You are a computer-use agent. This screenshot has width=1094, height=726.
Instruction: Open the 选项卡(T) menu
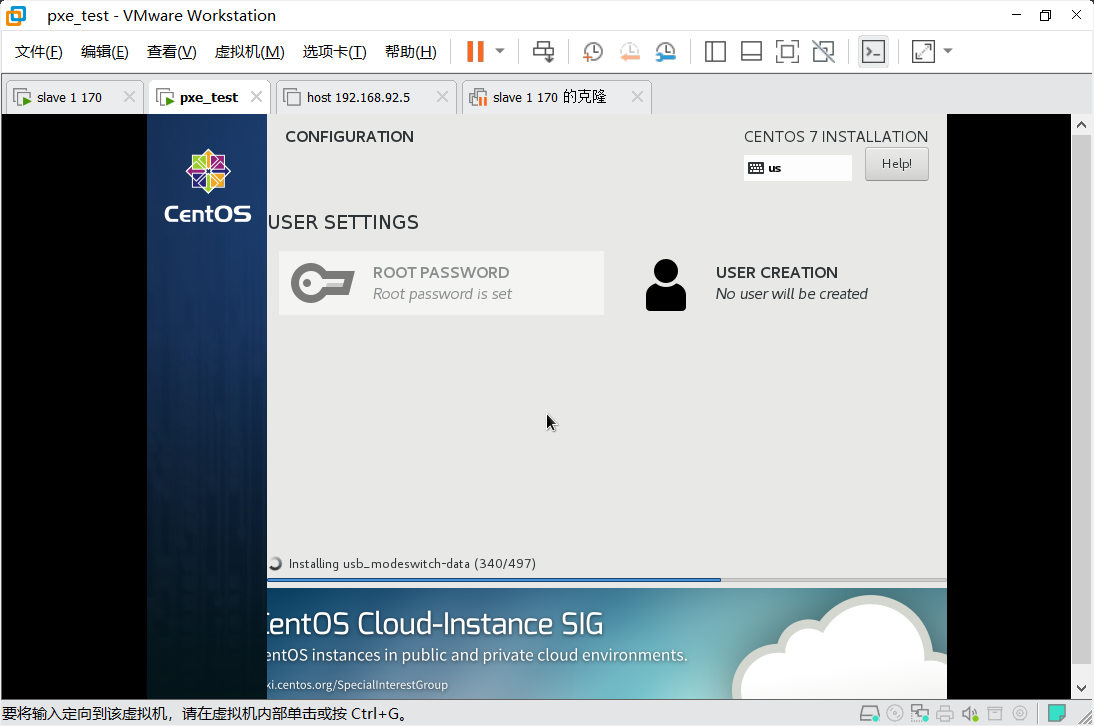point(334,52)
